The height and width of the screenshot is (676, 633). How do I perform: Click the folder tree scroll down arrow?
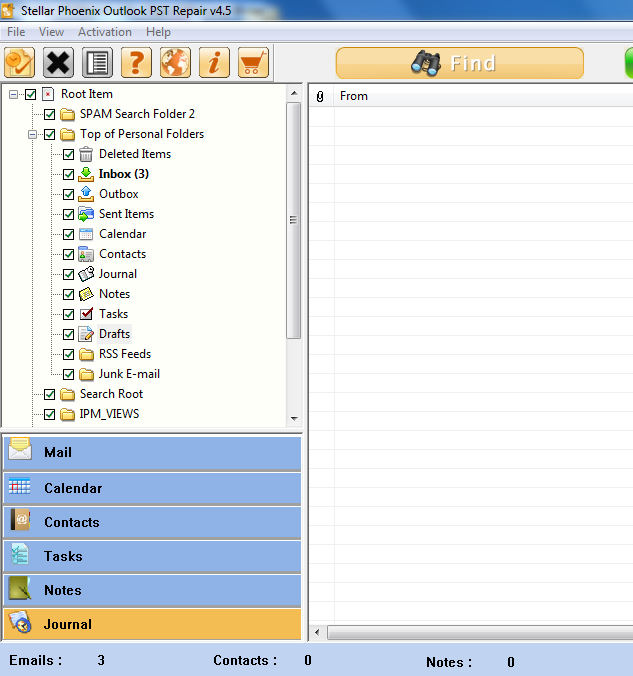(x=294, y=419)
